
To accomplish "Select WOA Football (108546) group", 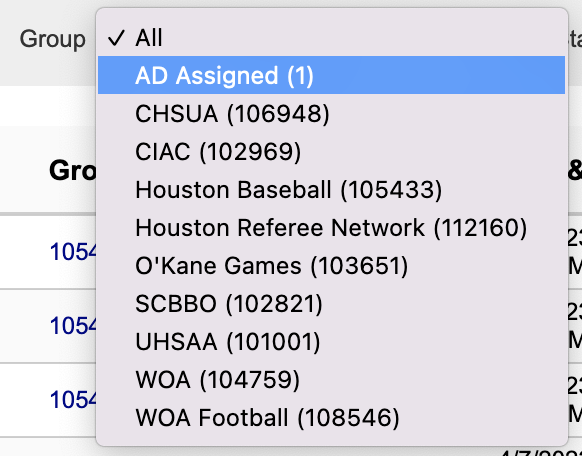I will pos(331,417).
